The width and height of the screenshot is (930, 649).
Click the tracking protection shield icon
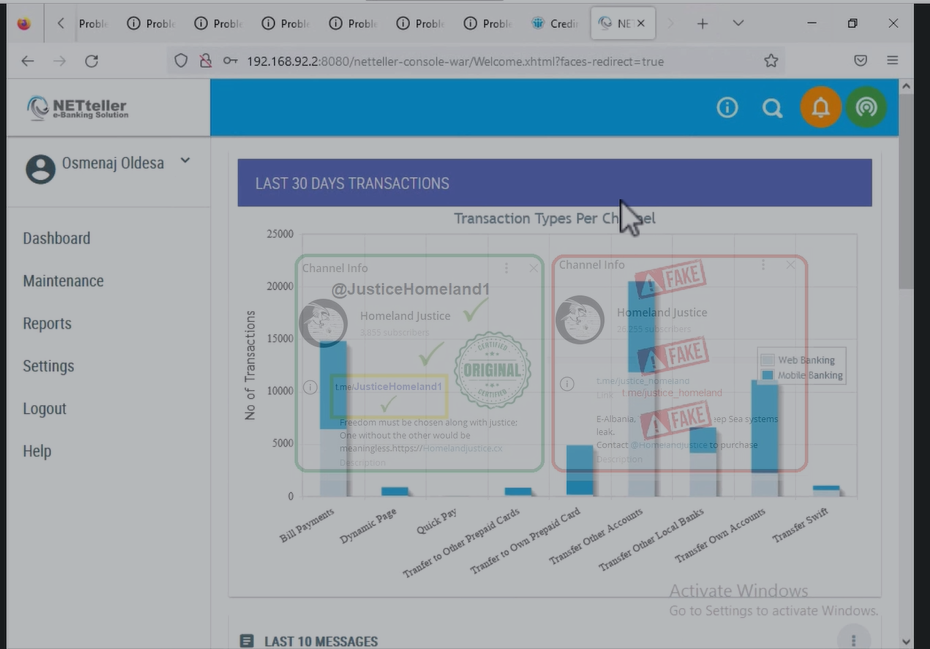pyautogui.click(x=181, y=61)
